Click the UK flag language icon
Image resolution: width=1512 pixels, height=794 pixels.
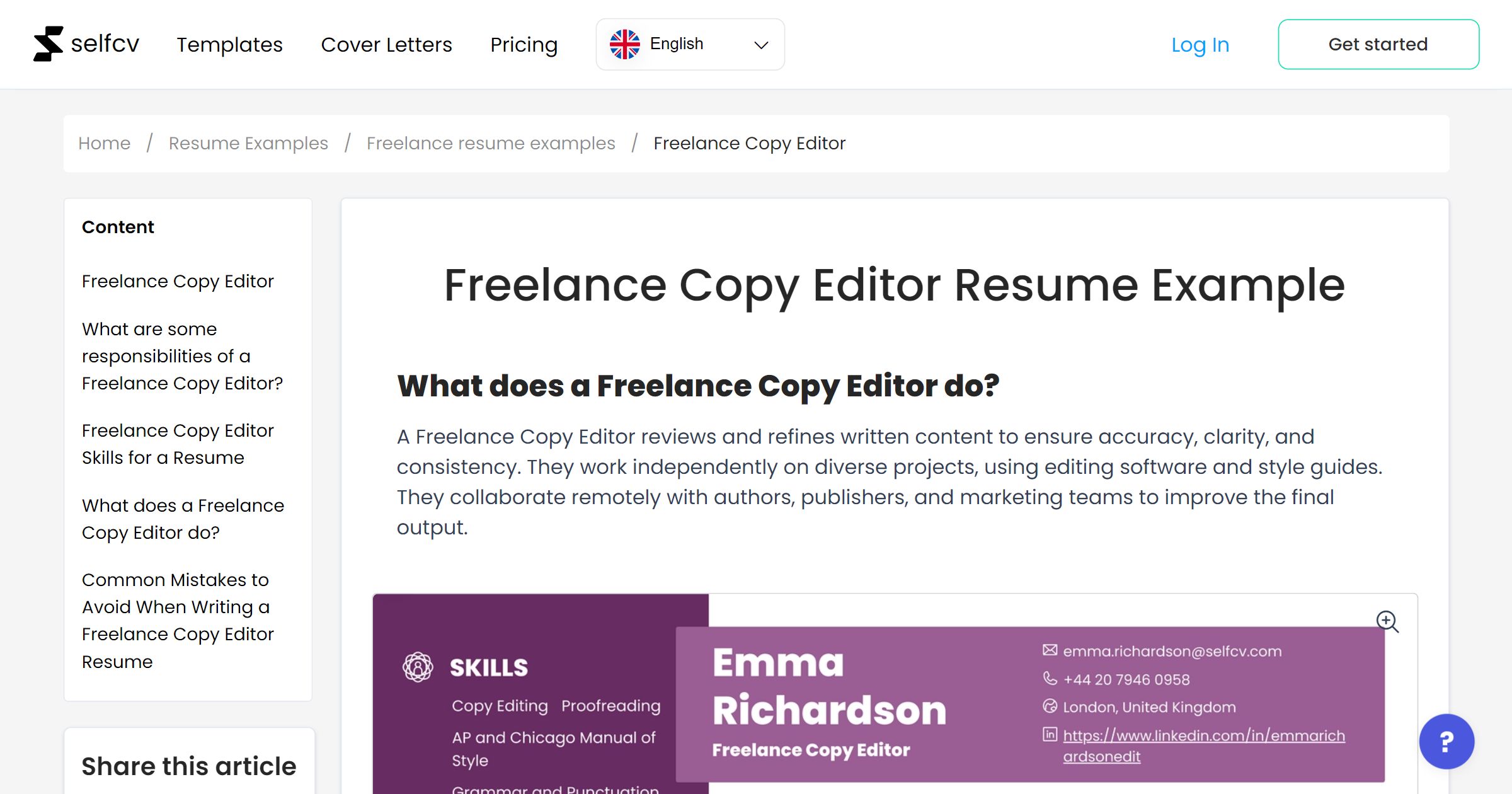pyautogui.click(x=624, y=44)
